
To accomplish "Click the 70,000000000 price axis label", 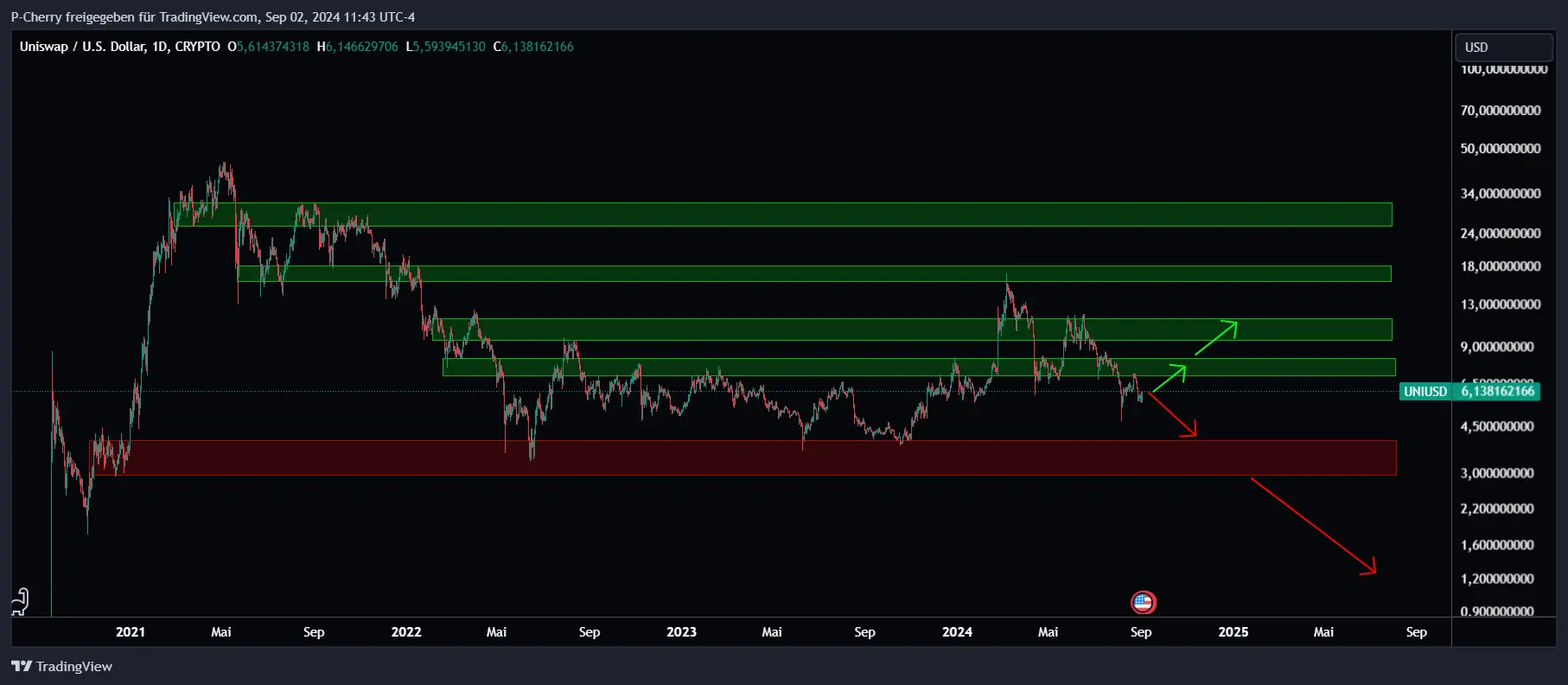I will click(1501, 111).
